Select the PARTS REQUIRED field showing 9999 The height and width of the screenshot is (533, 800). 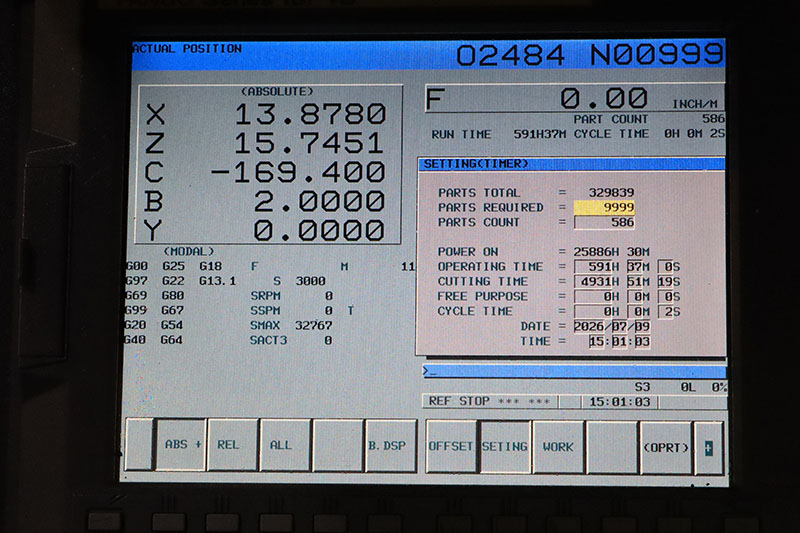pos(604,207)
